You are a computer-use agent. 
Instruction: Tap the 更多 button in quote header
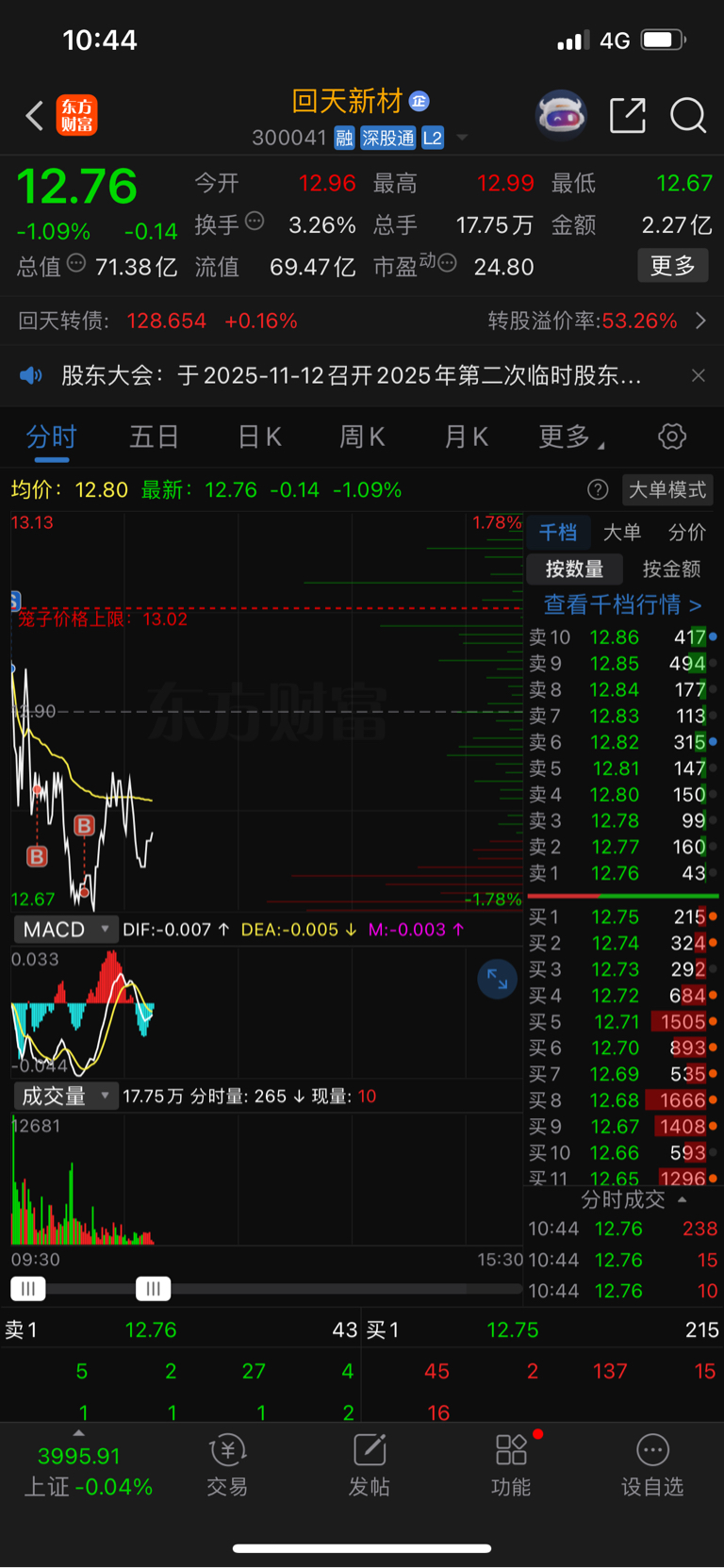[x=673, y=266]
